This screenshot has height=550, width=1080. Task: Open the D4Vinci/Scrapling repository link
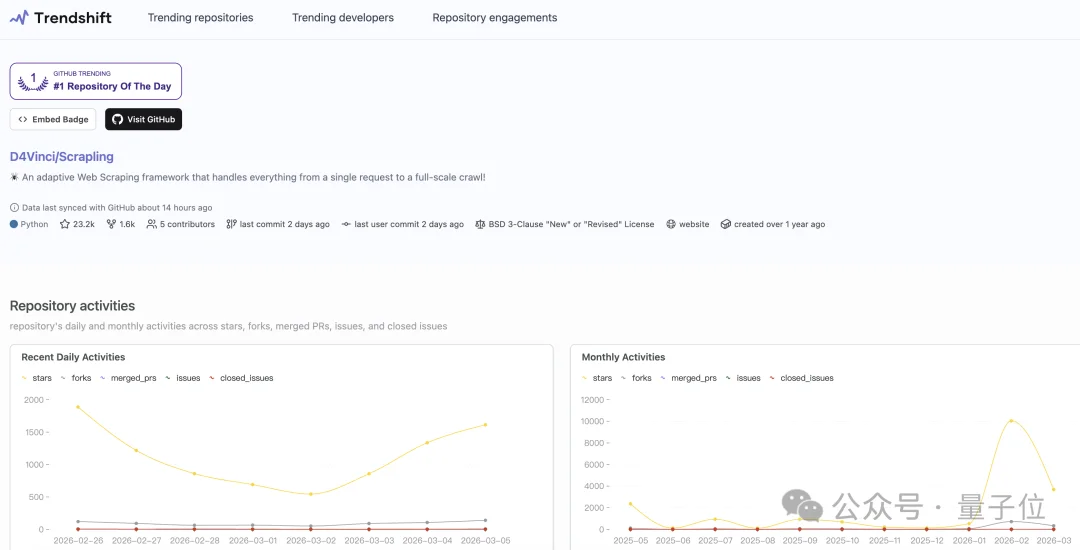coord(62,157)
